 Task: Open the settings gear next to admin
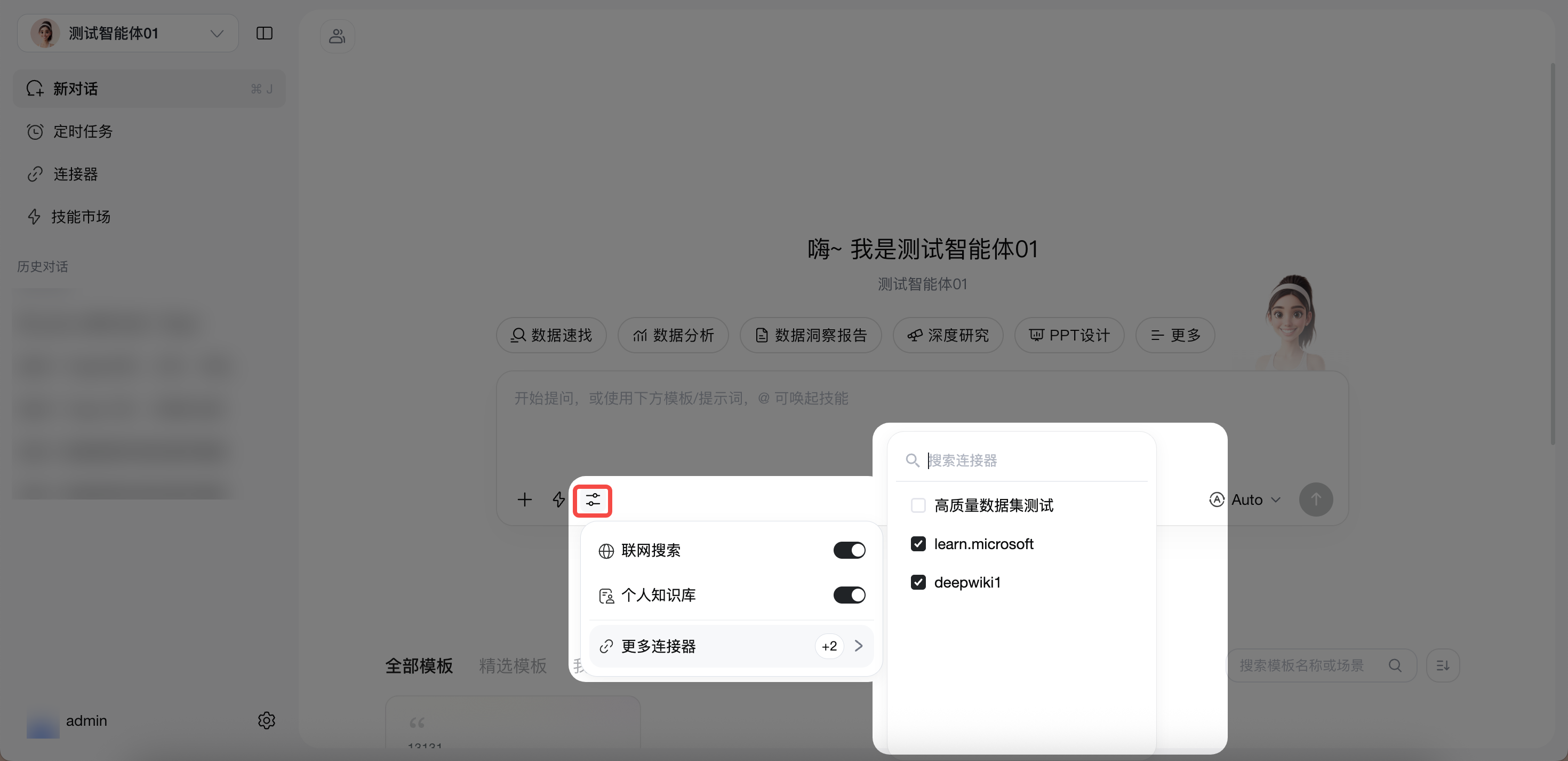tap(266, 720)
